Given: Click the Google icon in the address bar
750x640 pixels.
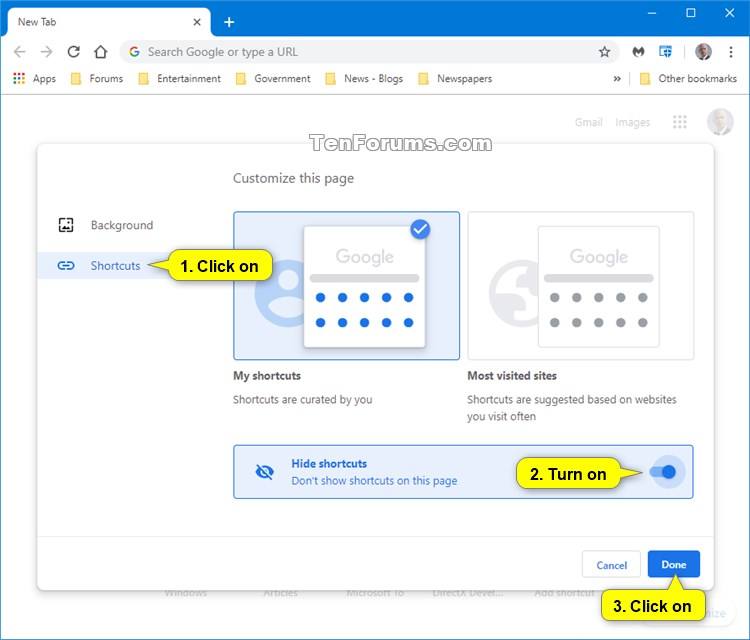Looking at the screenshot, I should [x=134, y=52].
